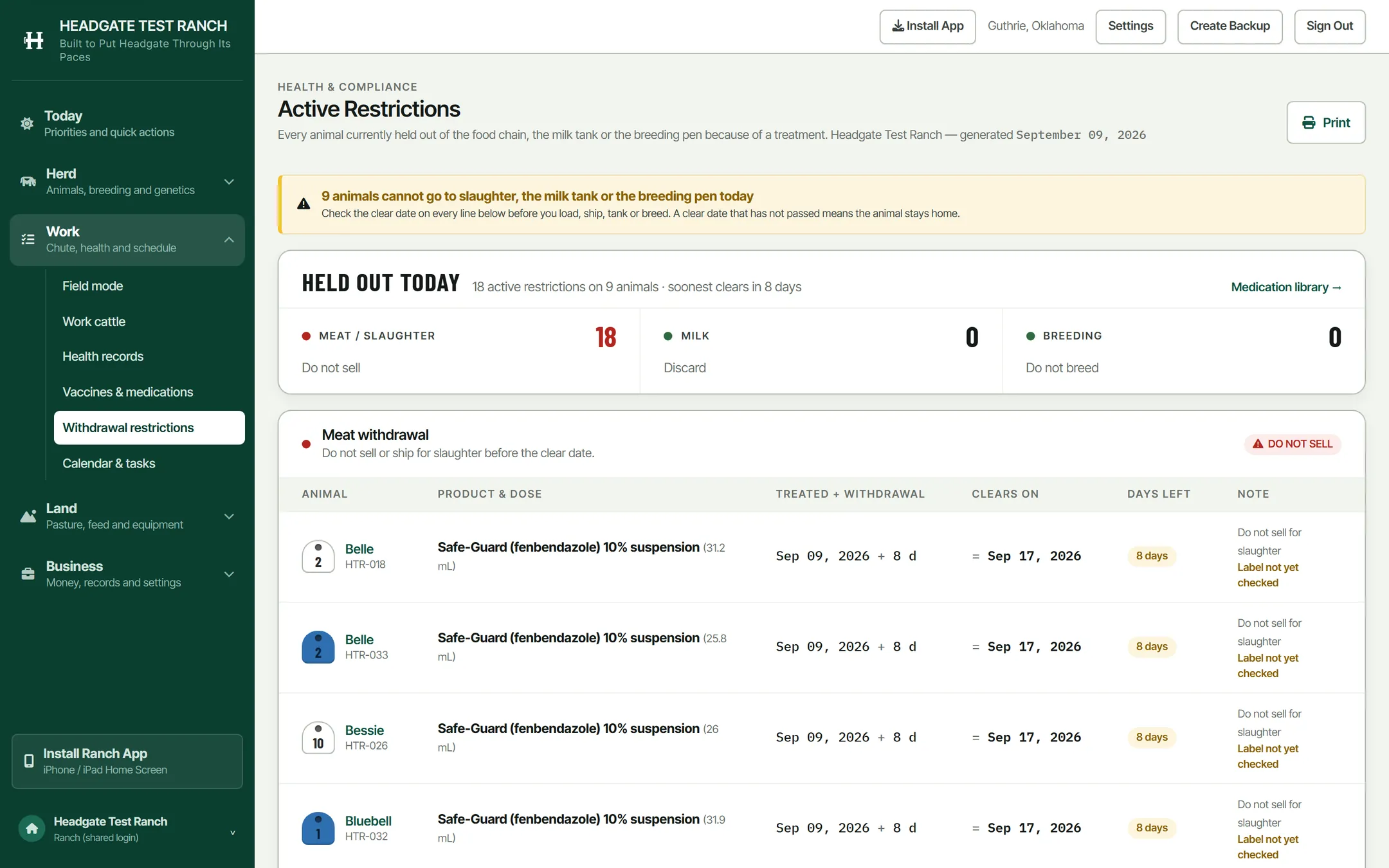1389x868 pixels.
Task: Click Label not yet checked for Bluebell
Action: click(x=1267, y=847)
